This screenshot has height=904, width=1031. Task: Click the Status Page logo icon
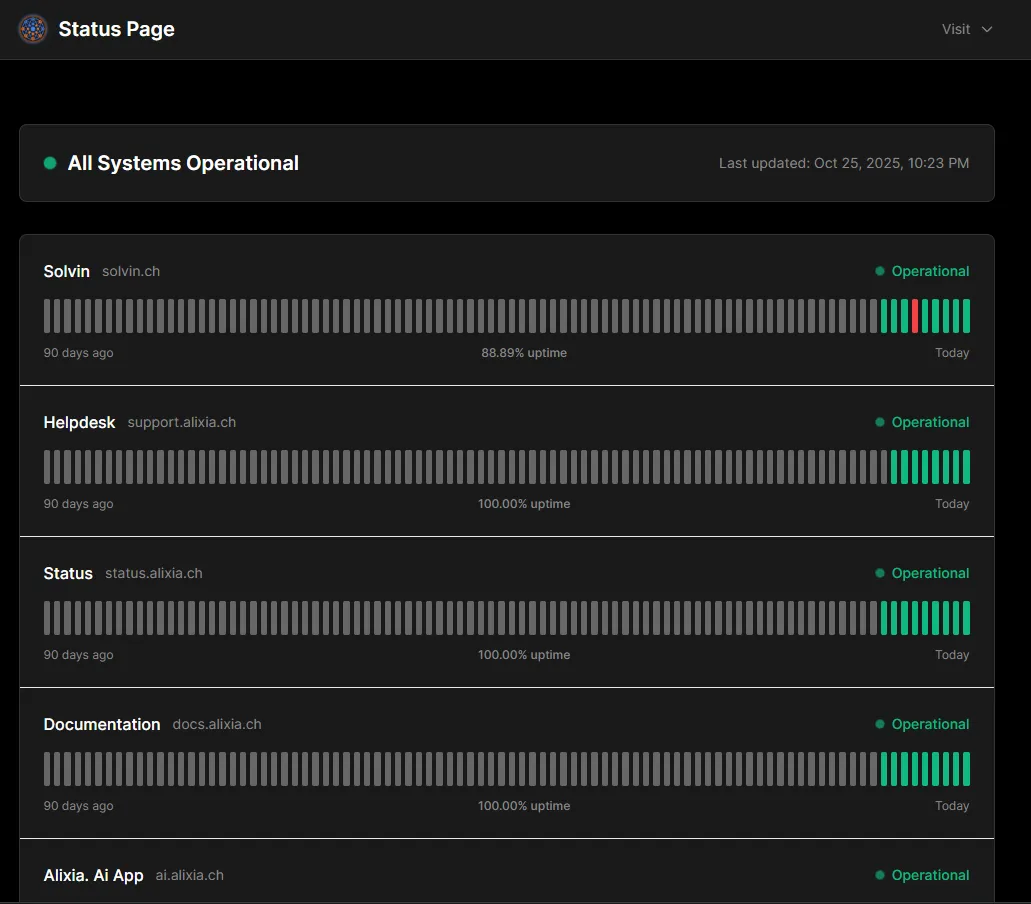tap(33, 29)
